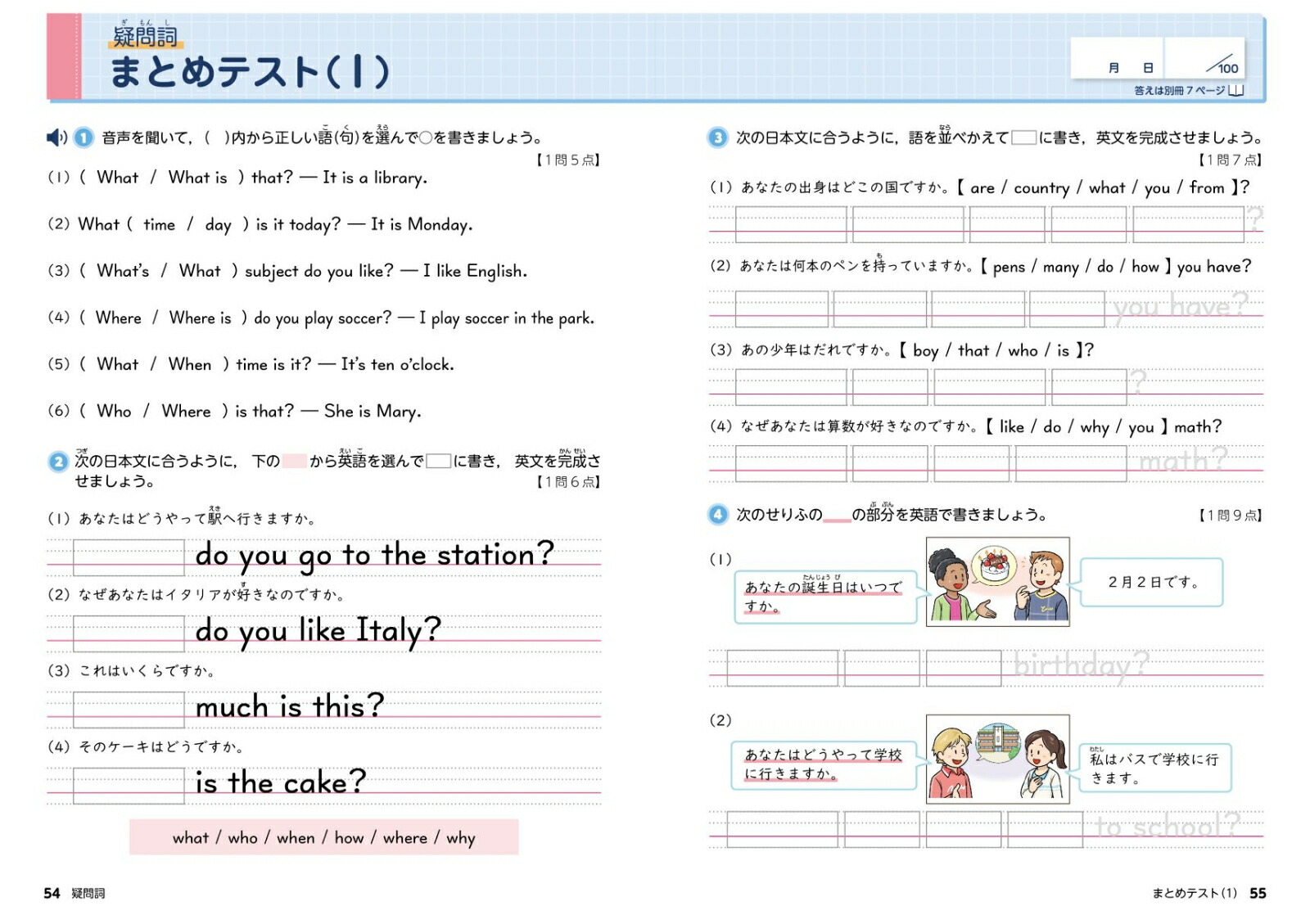
Task: Circle the choice Who in item (6)
Action: point(114,411)
